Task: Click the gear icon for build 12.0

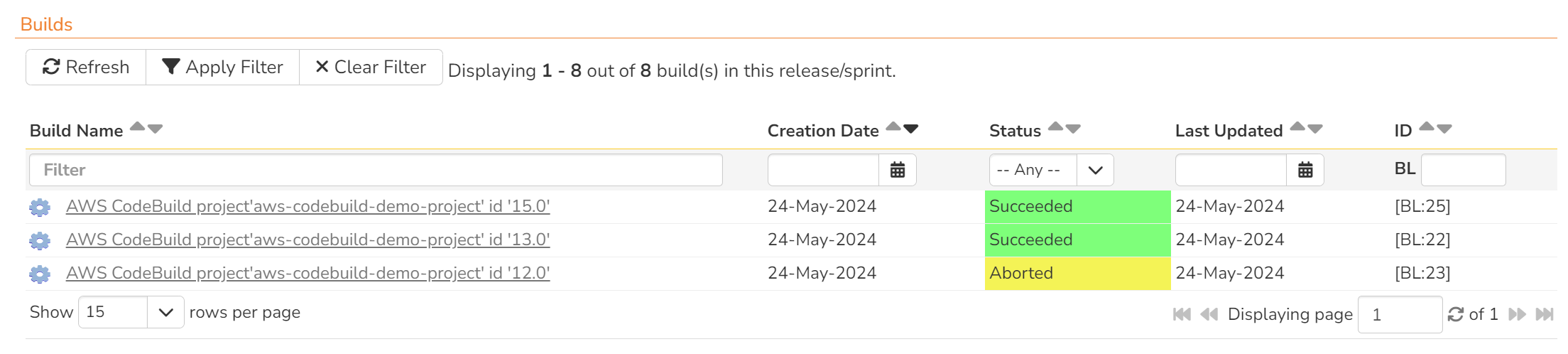Action: point(40,274)
